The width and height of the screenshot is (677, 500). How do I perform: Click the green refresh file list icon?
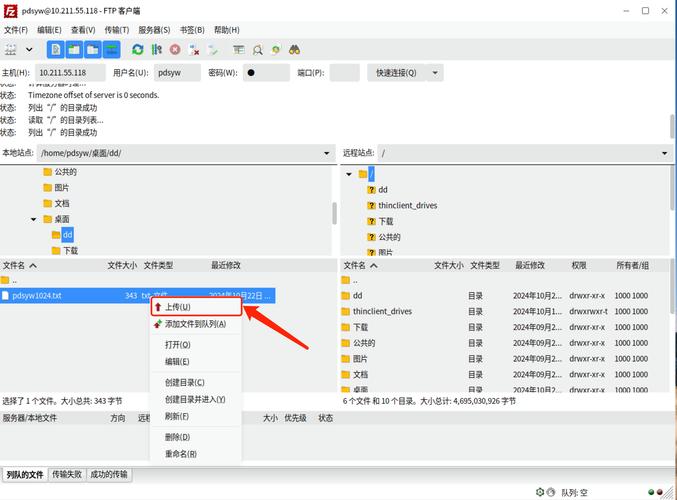point(138,49)
